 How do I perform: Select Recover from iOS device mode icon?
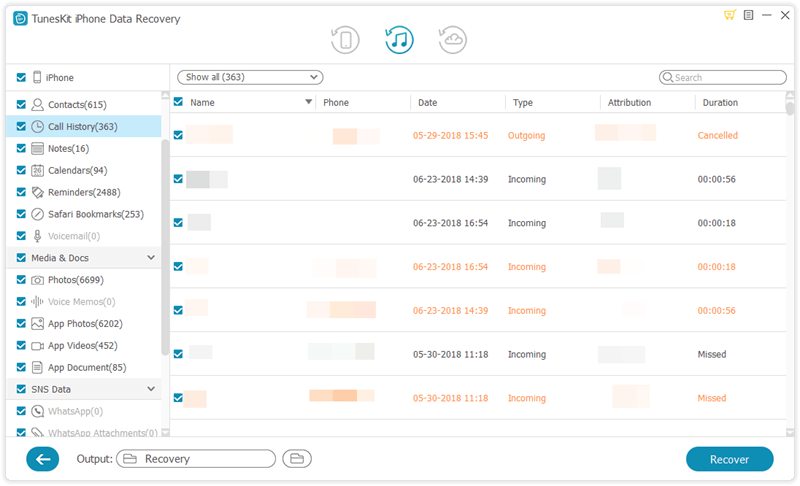(x=345, y=40)
